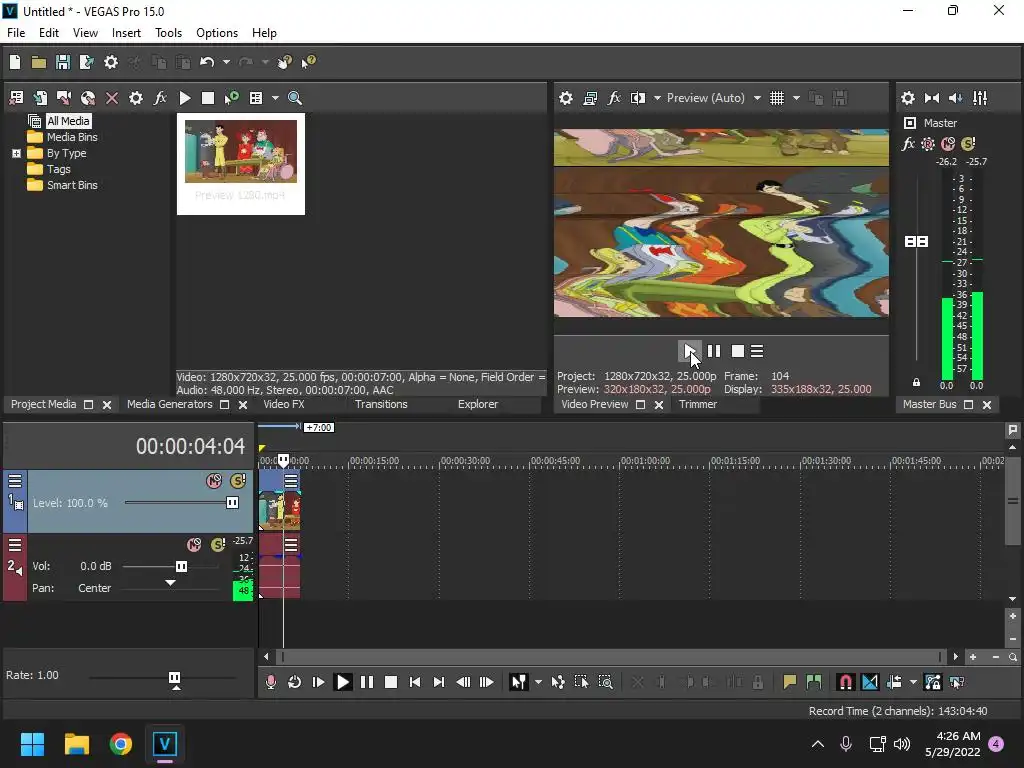Click the Master bus volume fader handle

coord(916,242)
